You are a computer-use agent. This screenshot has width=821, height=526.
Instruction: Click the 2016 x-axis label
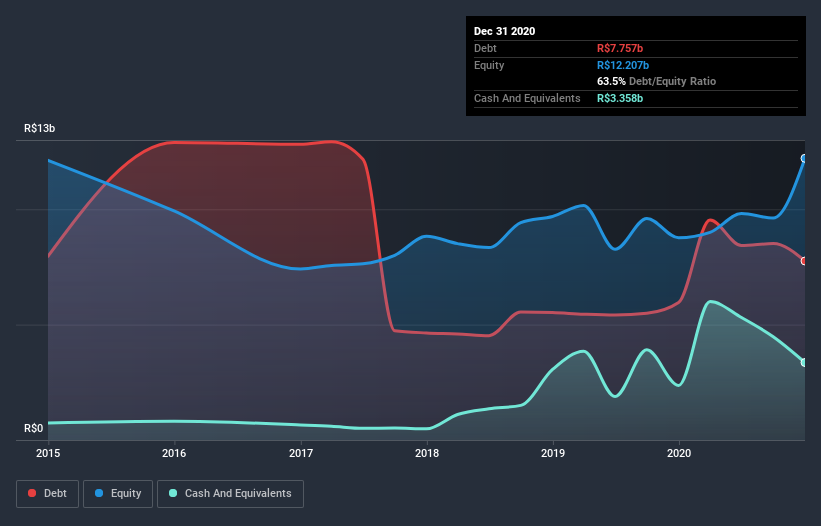pyautogui.click(x=174, y=453)
